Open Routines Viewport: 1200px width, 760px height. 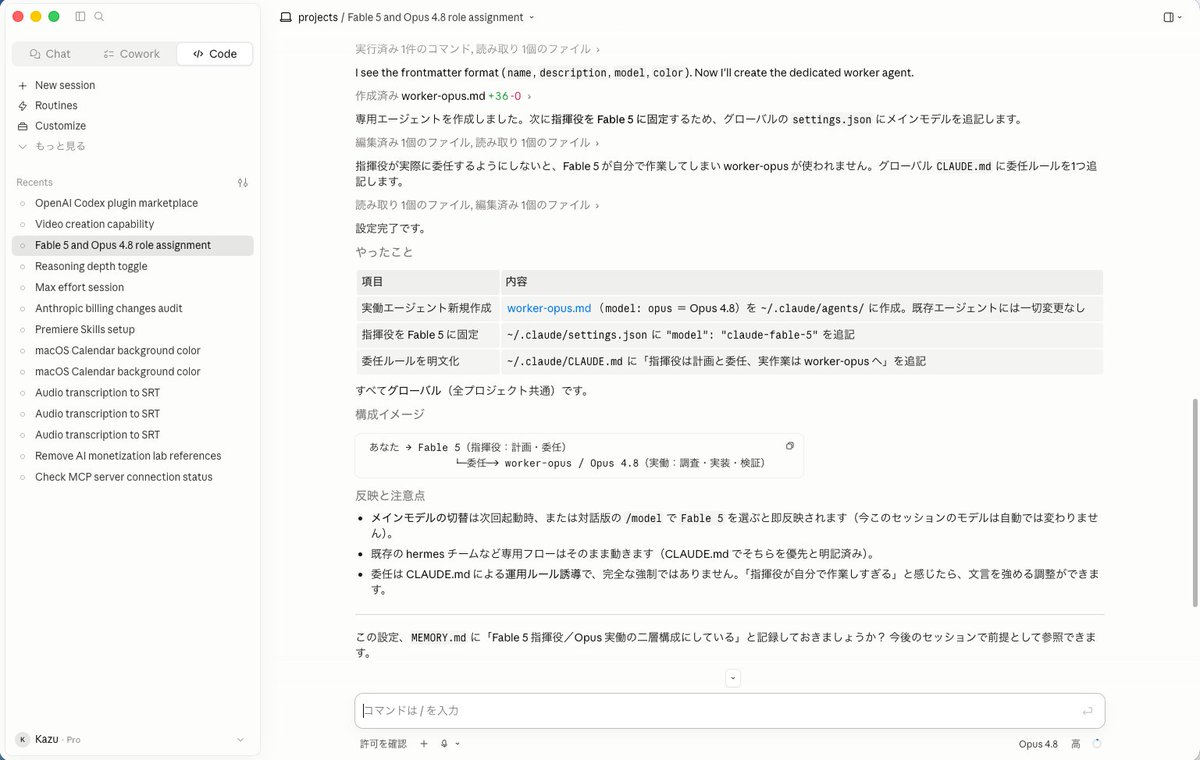(x=56, y=105)
